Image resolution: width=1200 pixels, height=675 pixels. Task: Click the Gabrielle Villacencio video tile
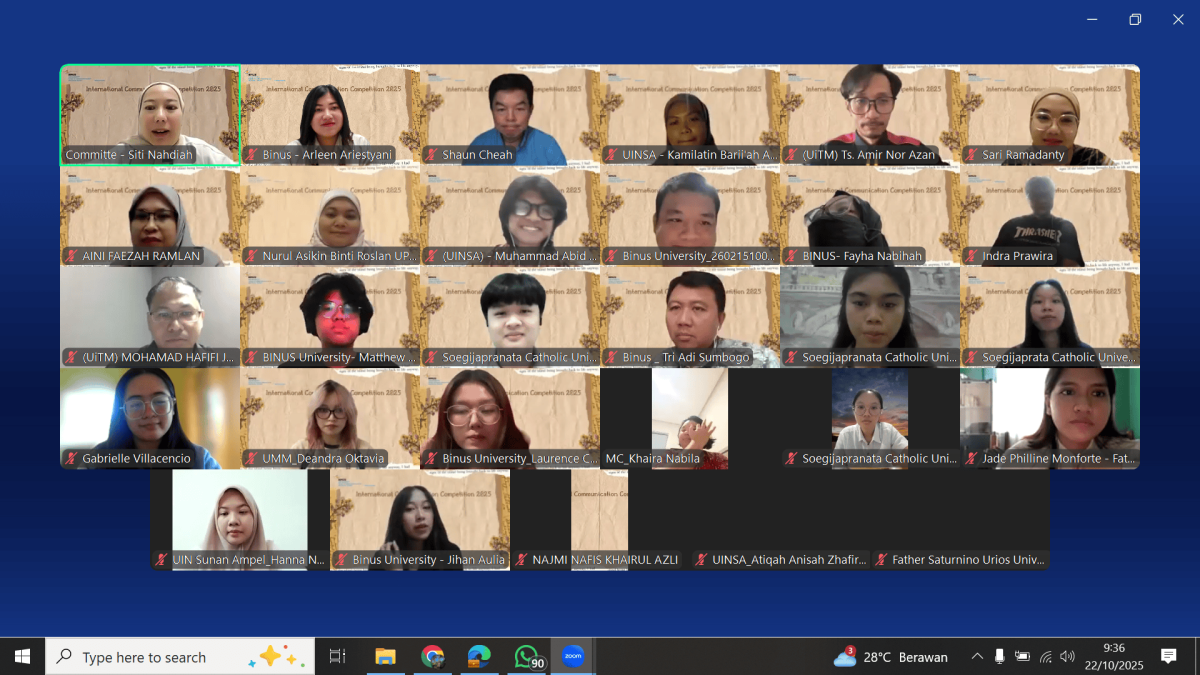tap(150, 417)
